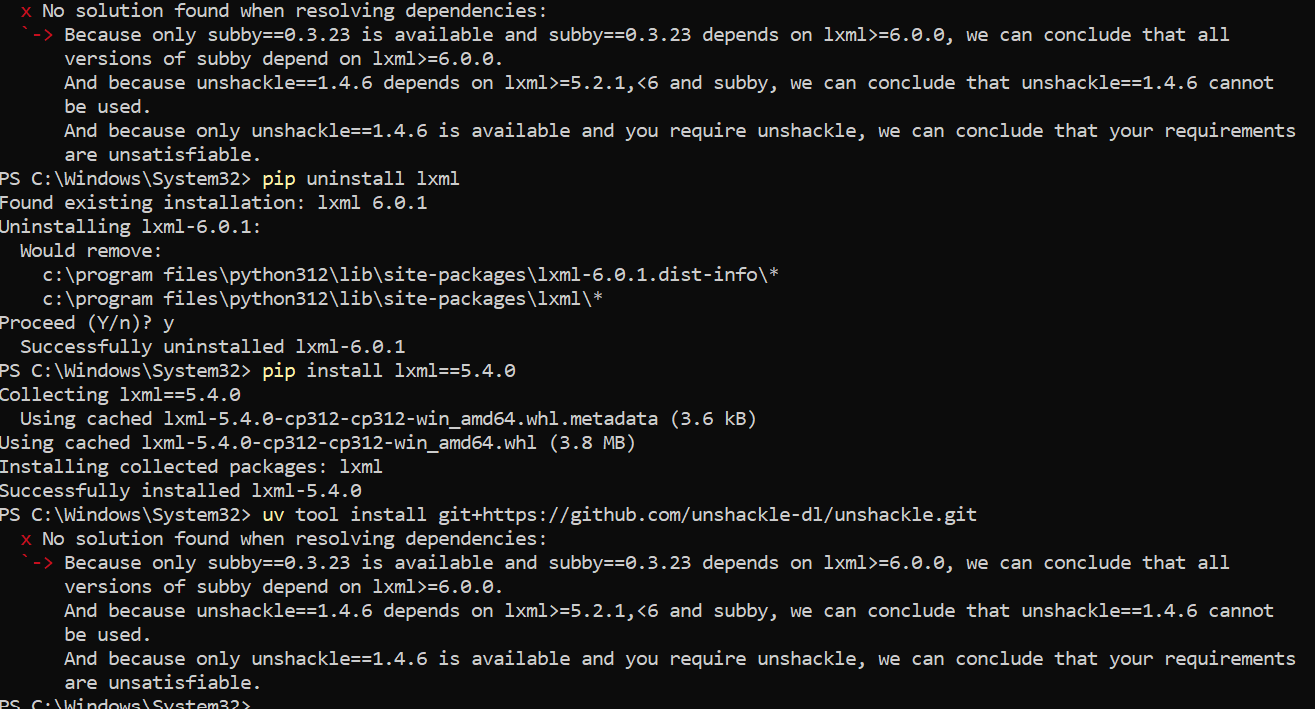Image resolution: width=1315 pixels, height=709 pixels.
Task: Click "Successfully installed lxml-5.4.0" message
Action: [180, 491]
